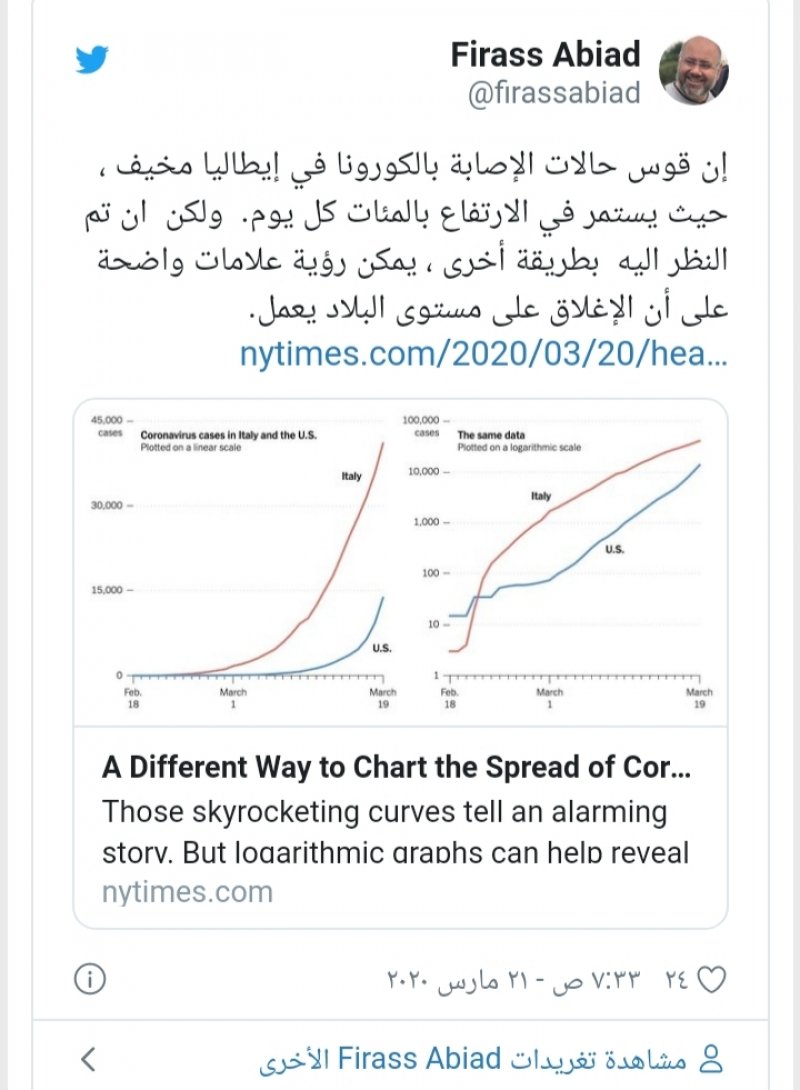Click the chevron arrow in the bottom bar
The width and height of the screenshot is (800, 1090).
pyautogui.click(x=89, y=1058)
